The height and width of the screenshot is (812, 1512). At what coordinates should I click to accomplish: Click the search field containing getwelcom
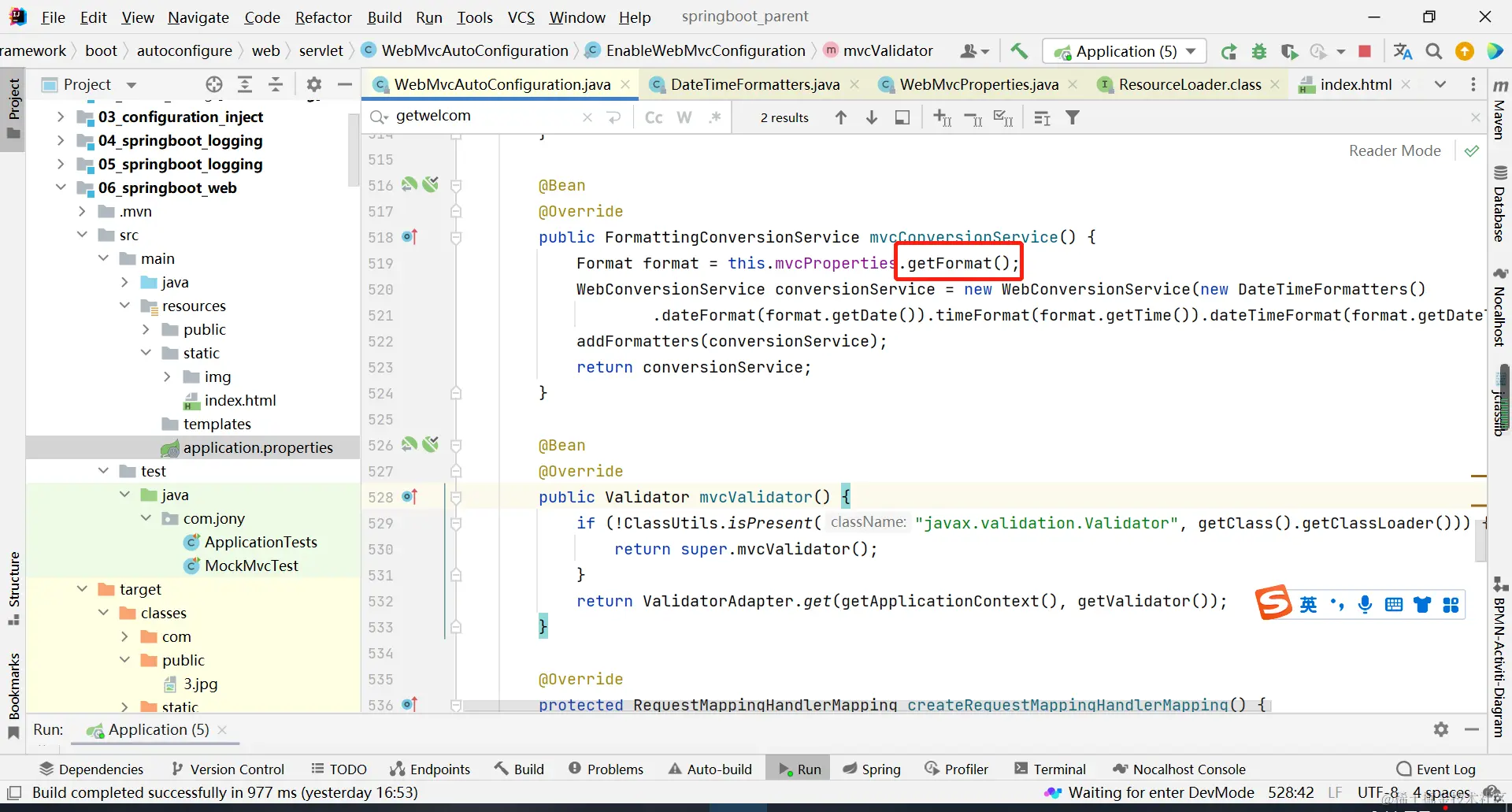[x=485, y=117]
